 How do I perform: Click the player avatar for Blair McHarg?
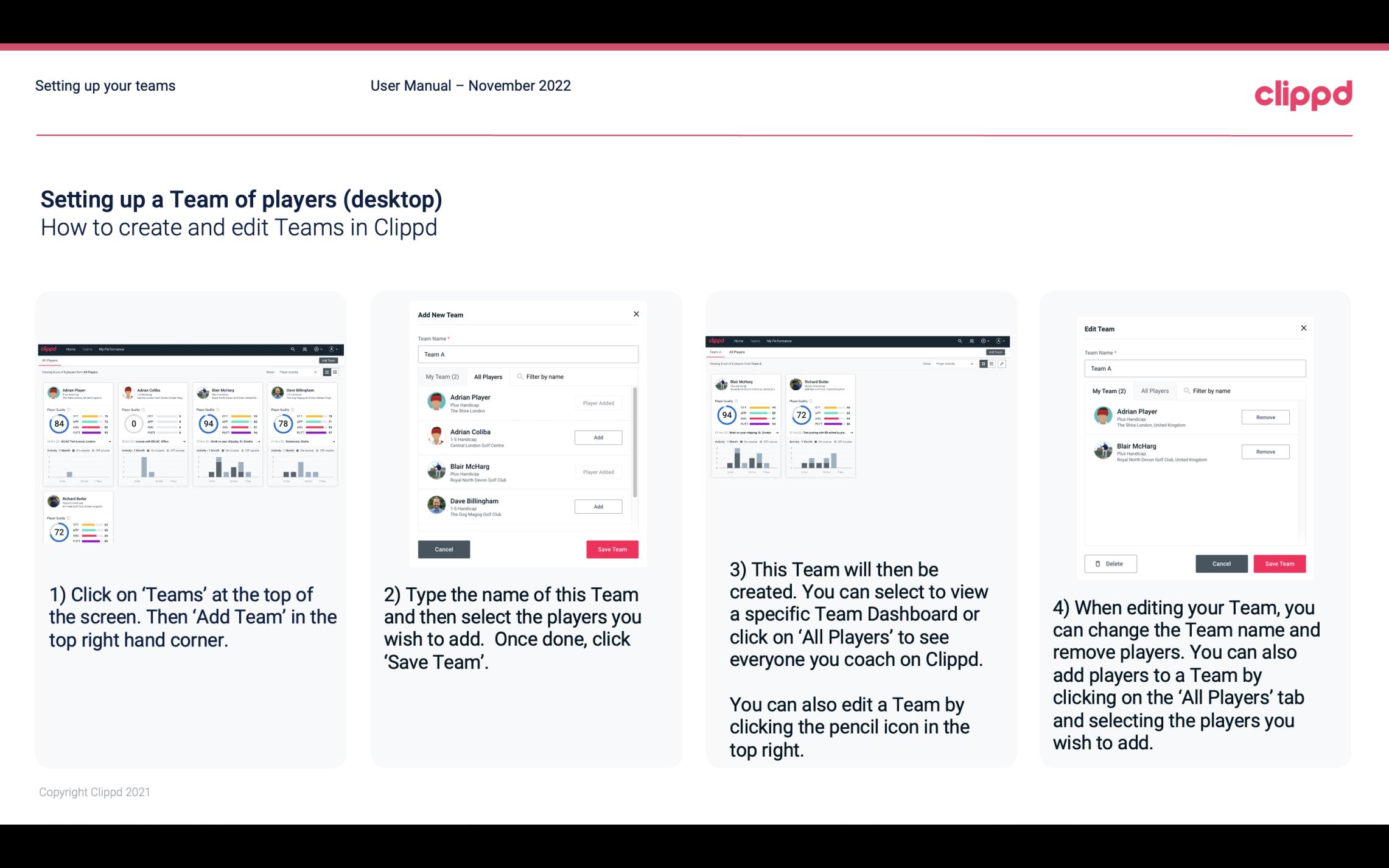click(437, 471)
